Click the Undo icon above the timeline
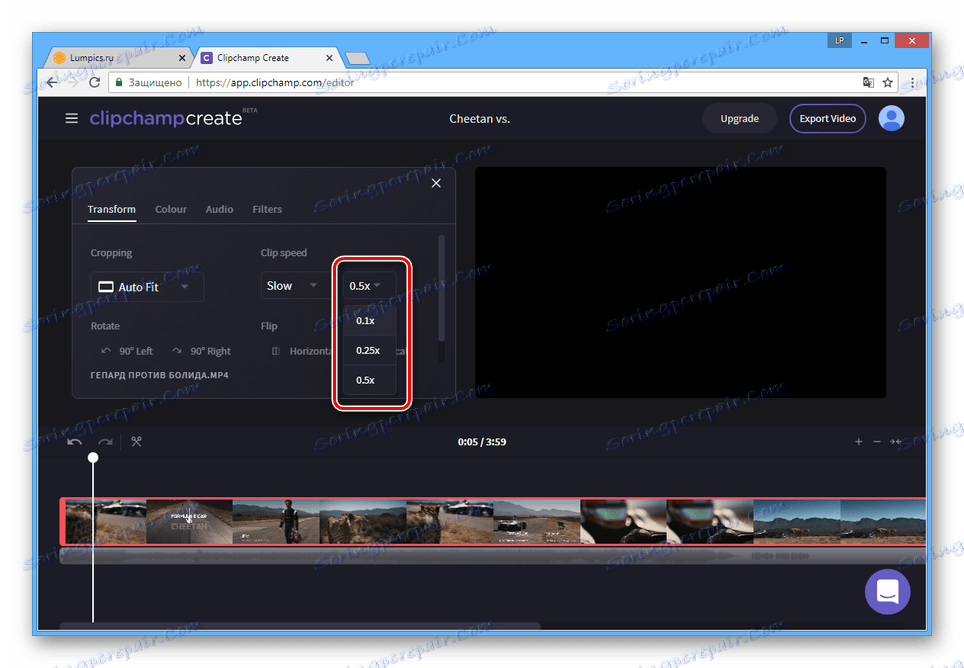The width and height of the screenshot is (964, 668). tap(73, 441)
